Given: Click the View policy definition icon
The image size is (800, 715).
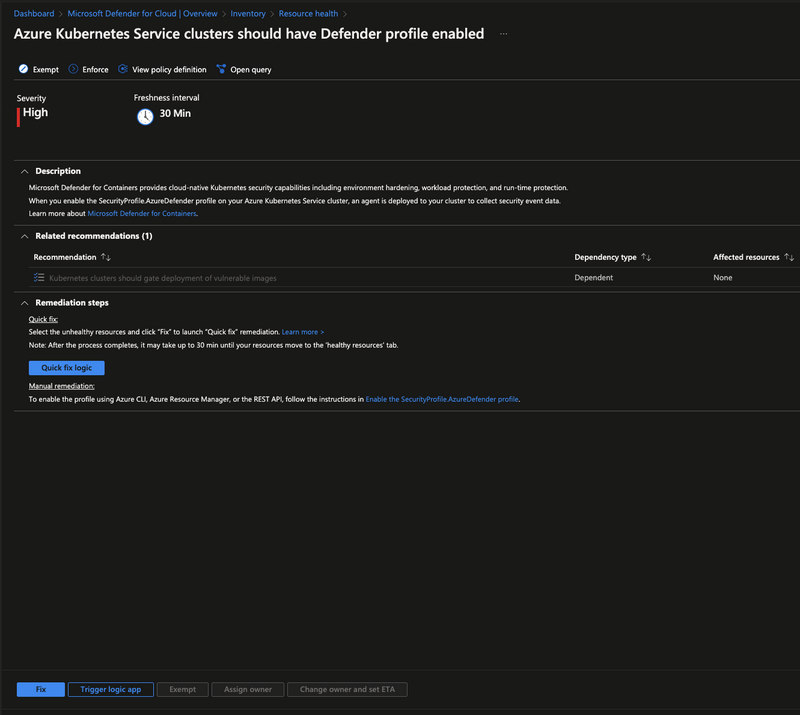Looking at the screenshot, I should pyautogui.click(x=123, y=69).
